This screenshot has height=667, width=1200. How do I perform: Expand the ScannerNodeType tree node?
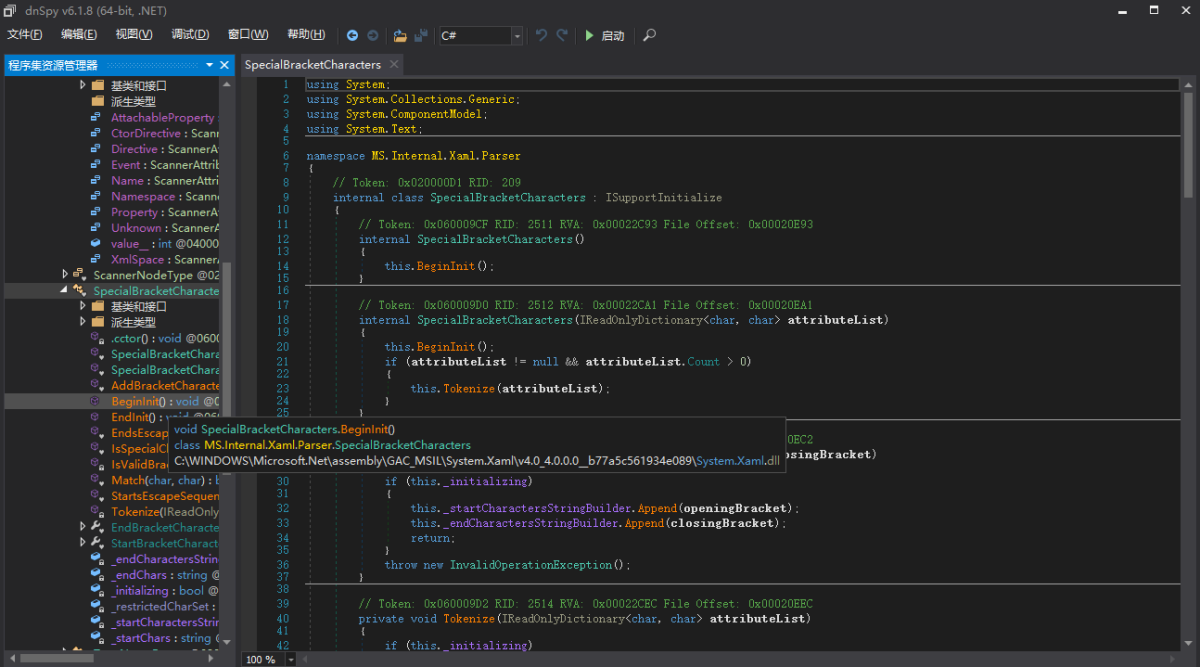coord(65,275)
